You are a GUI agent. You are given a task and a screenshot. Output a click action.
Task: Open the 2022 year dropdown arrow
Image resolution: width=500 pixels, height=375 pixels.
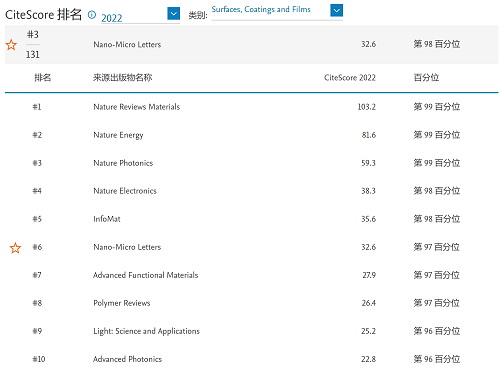(173, 14)
